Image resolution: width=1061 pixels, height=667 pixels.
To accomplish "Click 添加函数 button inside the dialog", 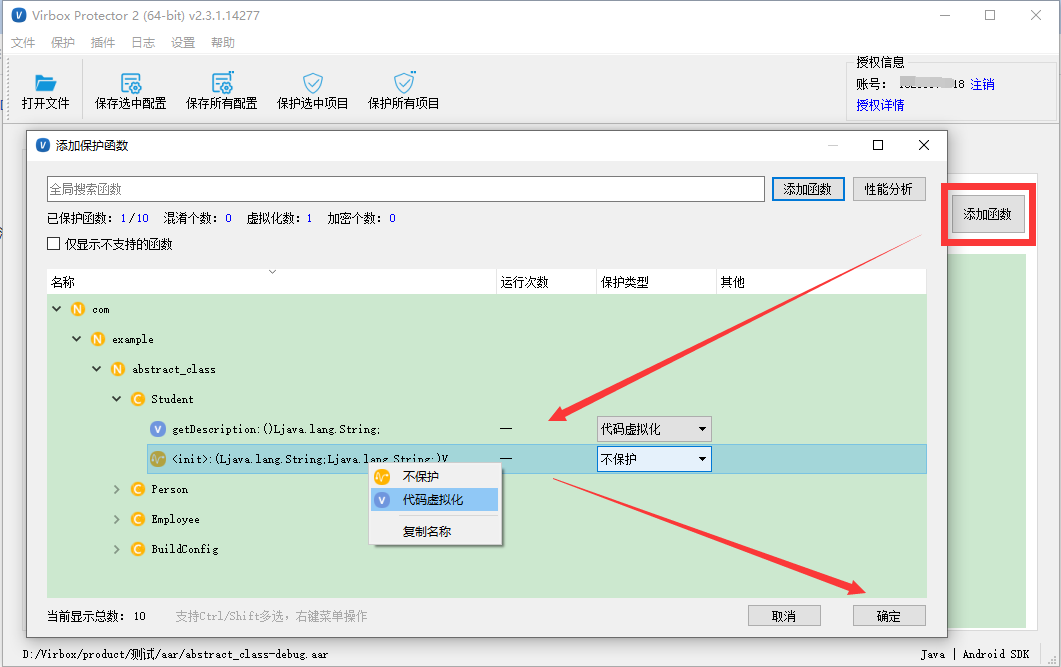I will [808, 189].
